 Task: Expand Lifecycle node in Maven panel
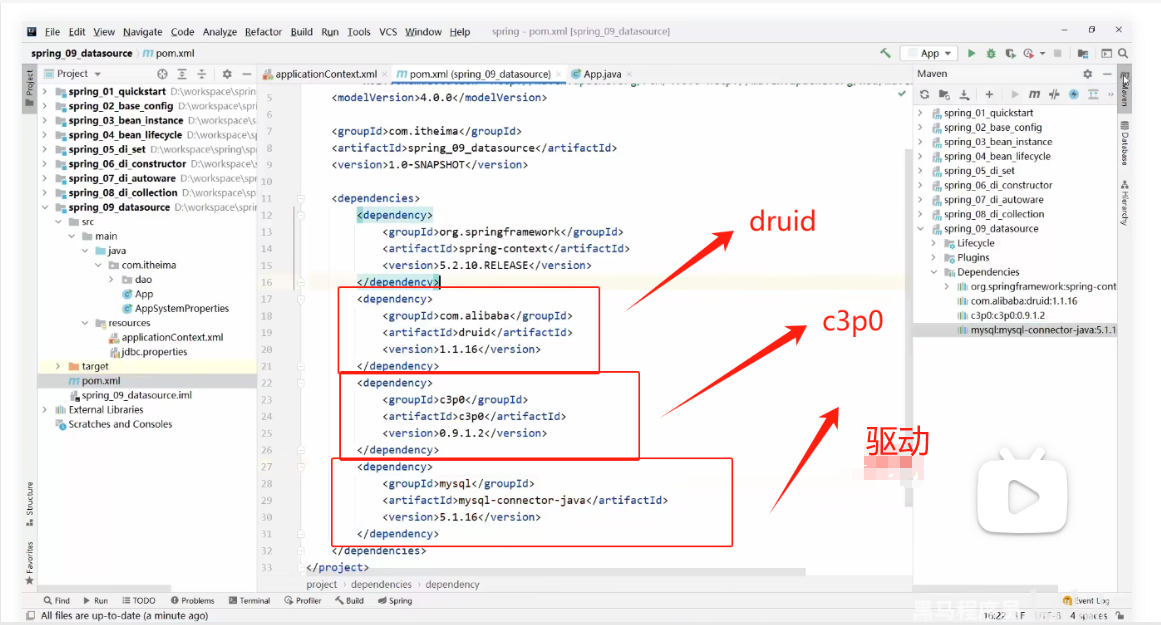point(934,244)
